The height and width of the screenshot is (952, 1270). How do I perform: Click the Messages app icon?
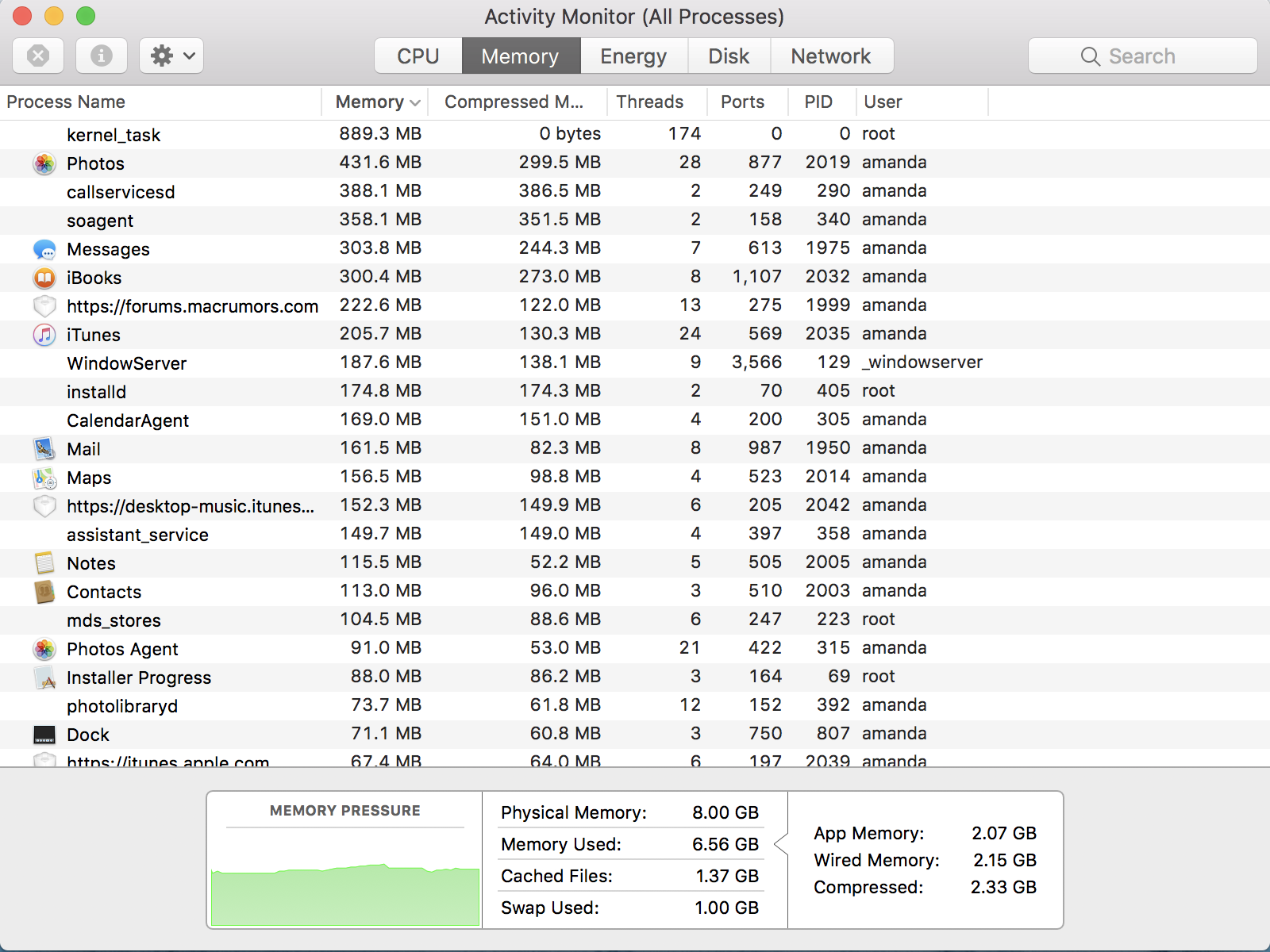[x=44, y=249]
